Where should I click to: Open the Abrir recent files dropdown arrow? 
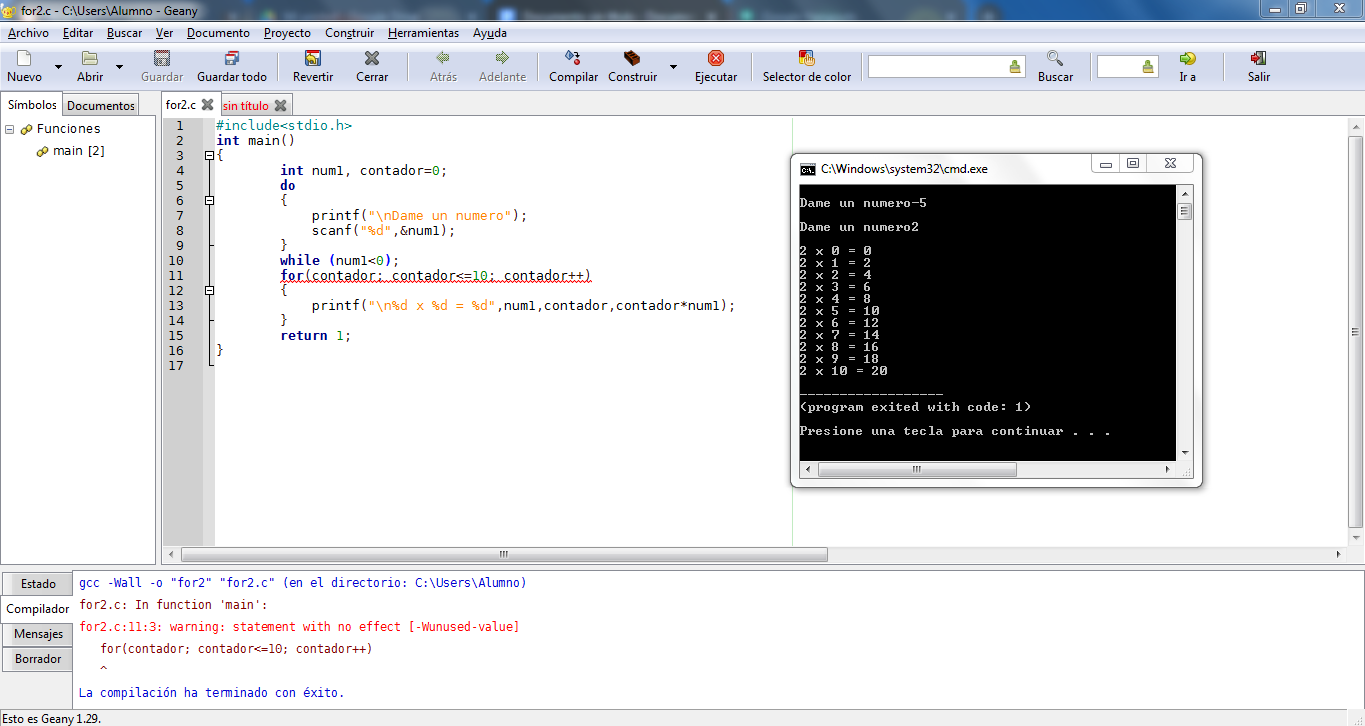tap(119, 67)
